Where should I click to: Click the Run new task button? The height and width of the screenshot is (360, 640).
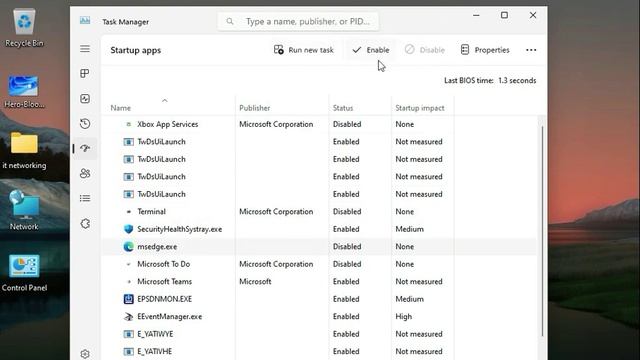[x=304, y=50]
